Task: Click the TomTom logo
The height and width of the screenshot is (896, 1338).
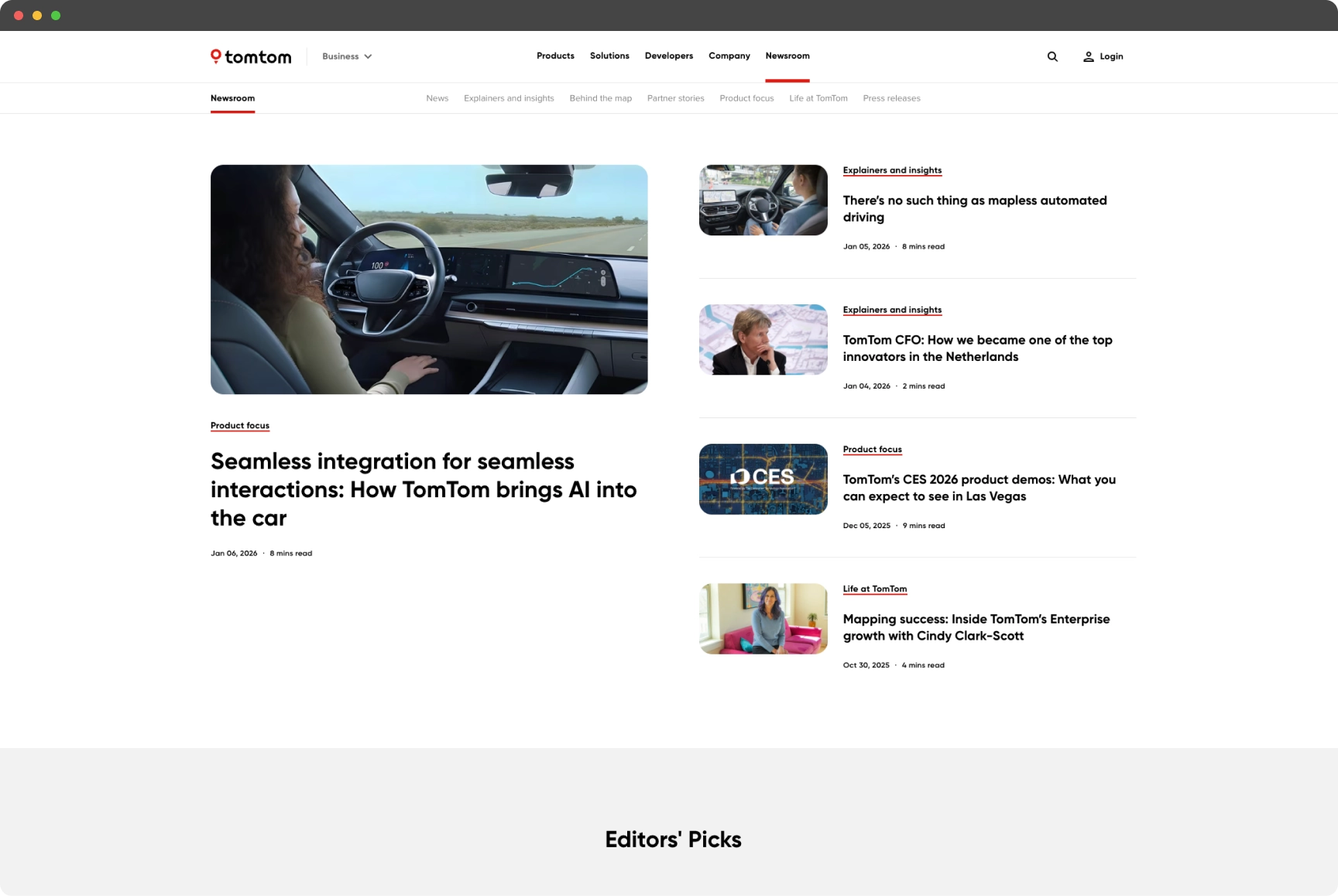Action: [x=251, y=57]
